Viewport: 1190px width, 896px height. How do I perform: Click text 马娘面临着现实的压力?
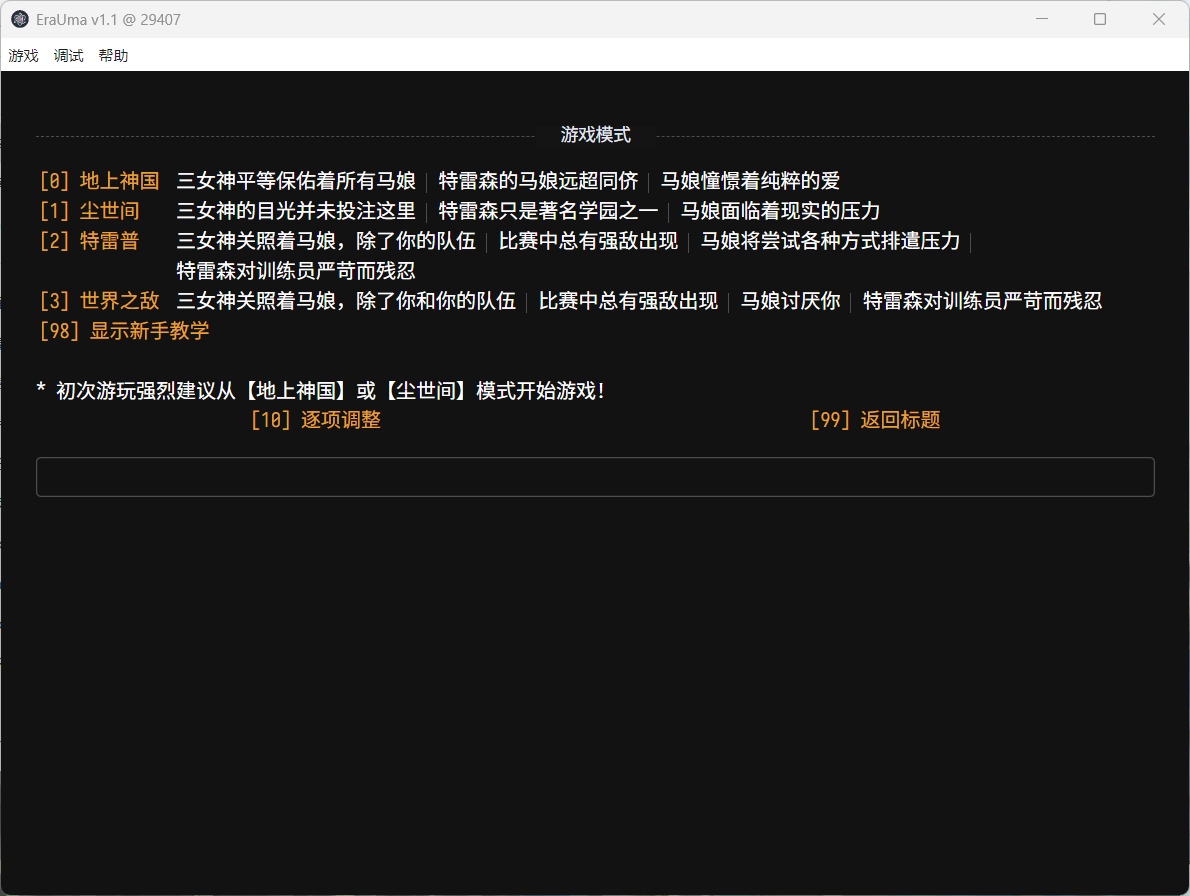point(780,211)
